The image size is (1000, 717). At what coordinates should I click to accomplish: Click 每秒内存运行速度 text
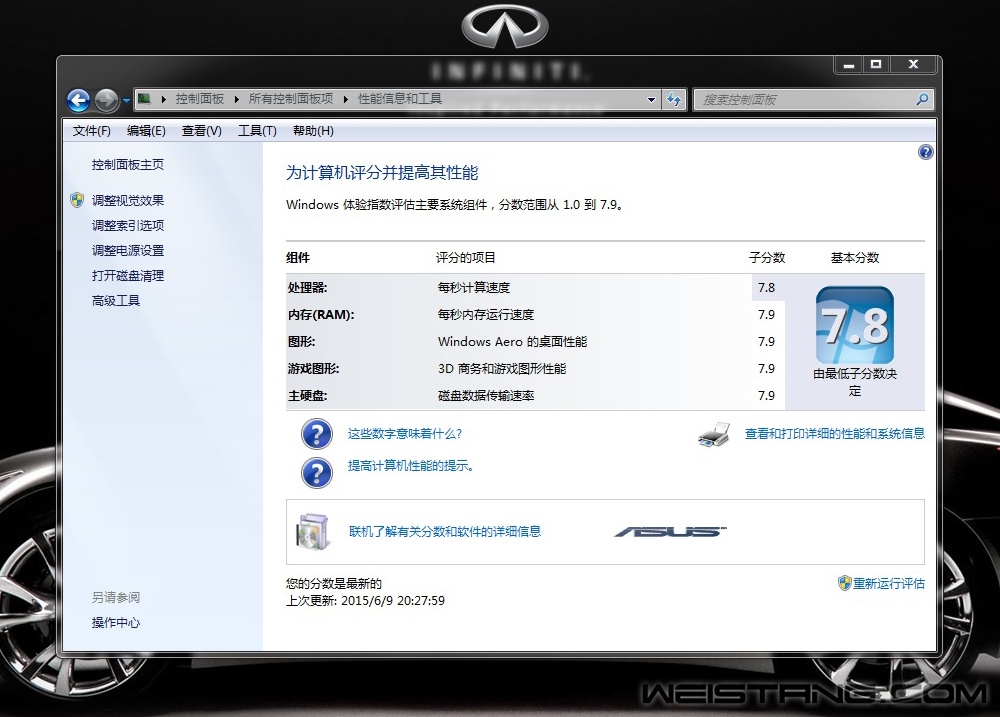(x=486, y=314)
